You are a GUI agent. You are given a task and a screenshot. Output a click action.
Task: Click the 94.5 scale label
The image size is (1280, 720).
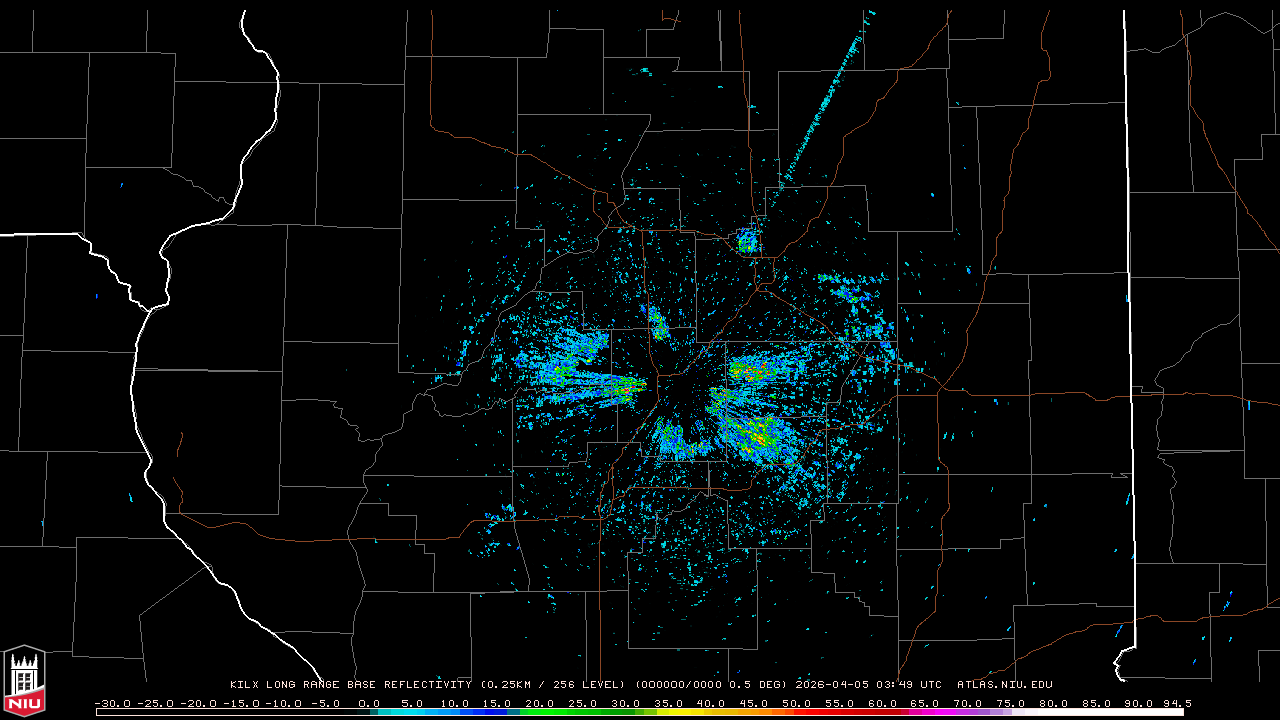[x=1177, y=703]
